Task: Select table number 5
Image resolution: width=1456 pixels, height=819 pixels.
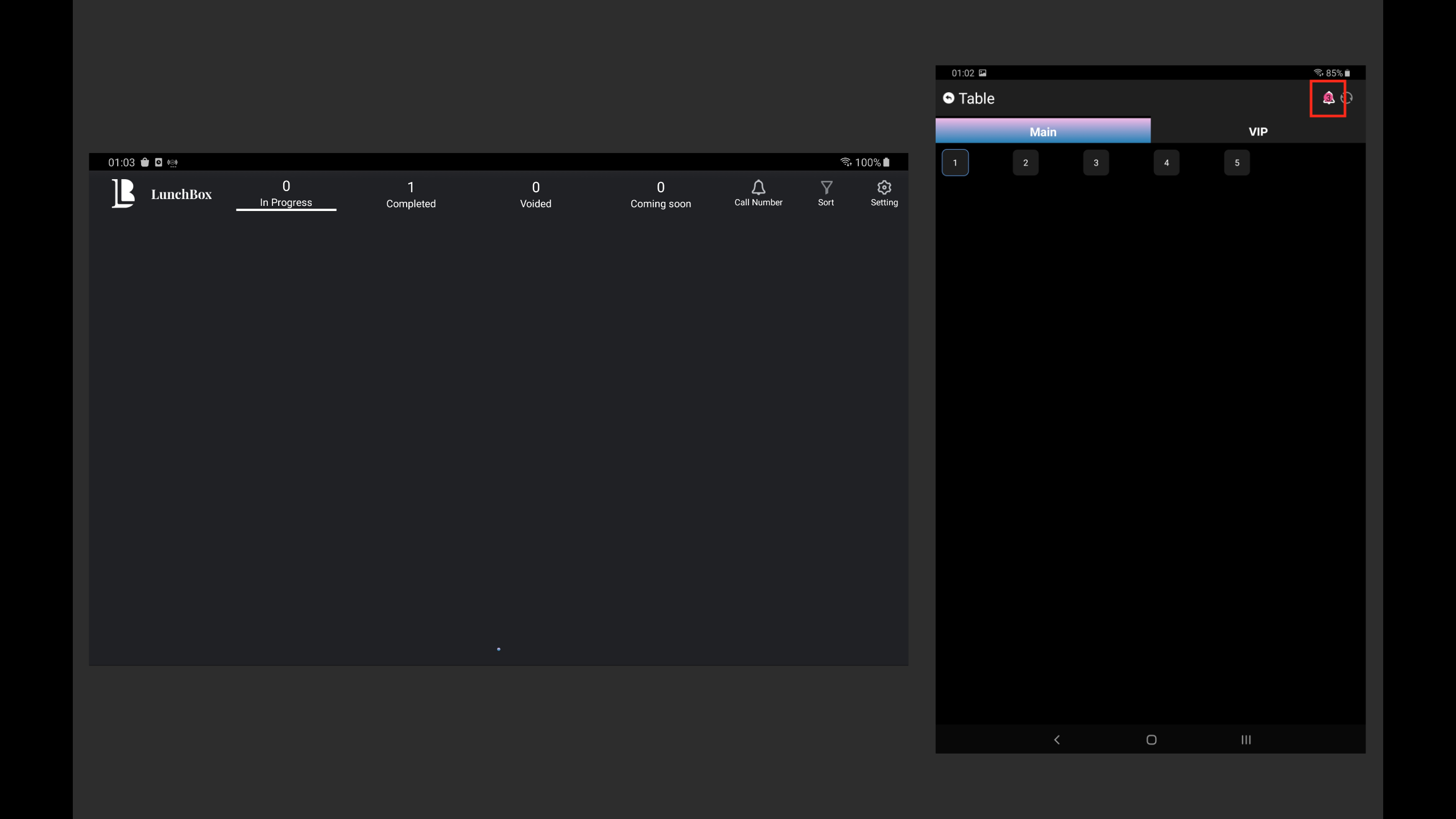Action: tap(1236, 163)
